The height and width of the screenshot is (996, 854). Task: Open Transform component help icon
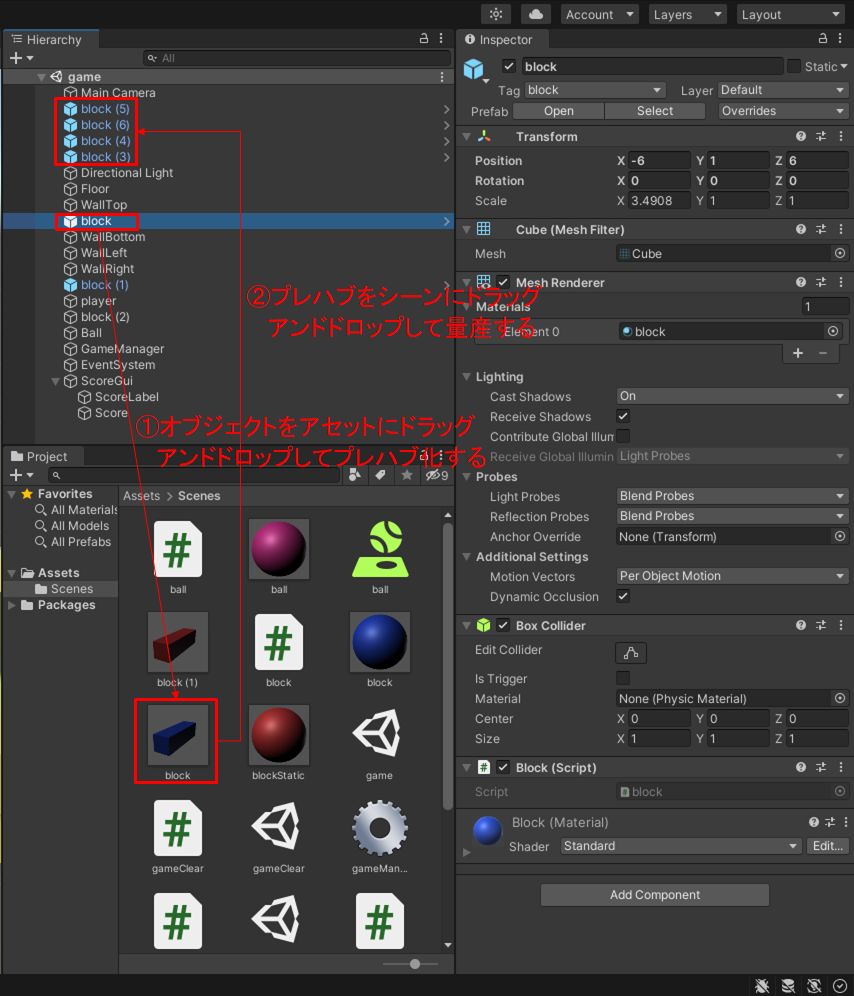click(x=800, y=137)
